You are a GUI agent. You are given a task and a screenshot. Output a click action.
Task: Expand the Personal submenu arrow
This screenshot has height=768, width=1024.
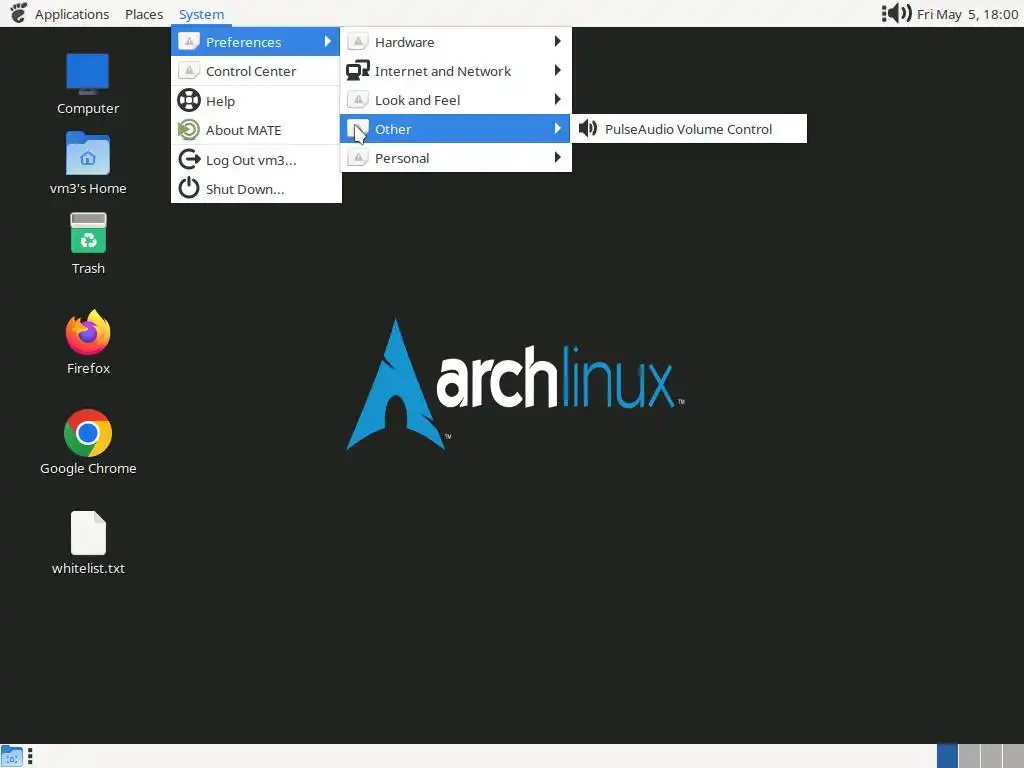(x=557, y=157)
